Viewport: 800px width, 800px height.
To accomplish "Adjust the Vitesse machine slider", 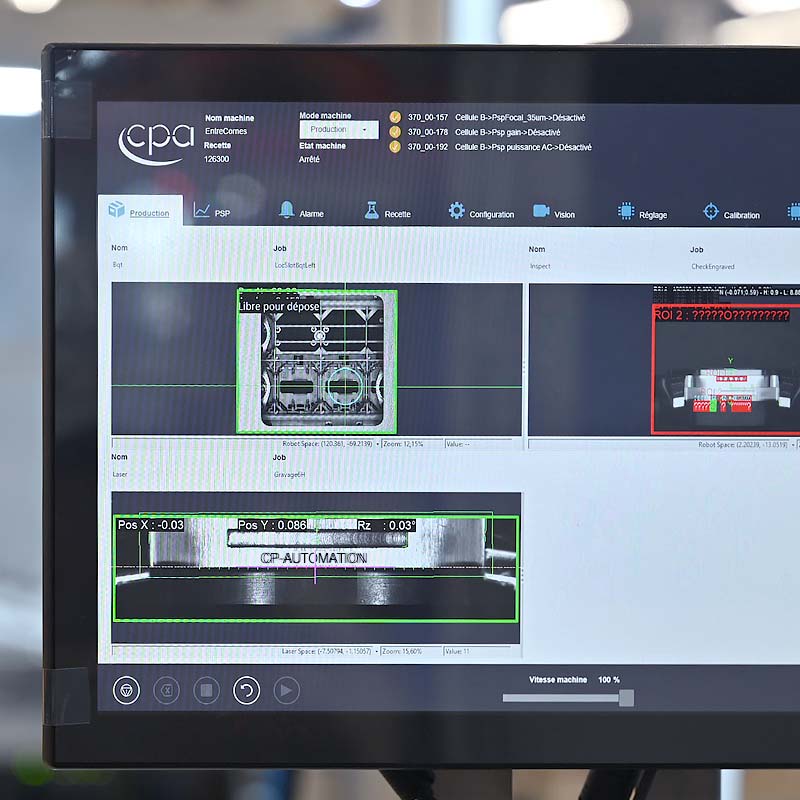I will 568,697.
